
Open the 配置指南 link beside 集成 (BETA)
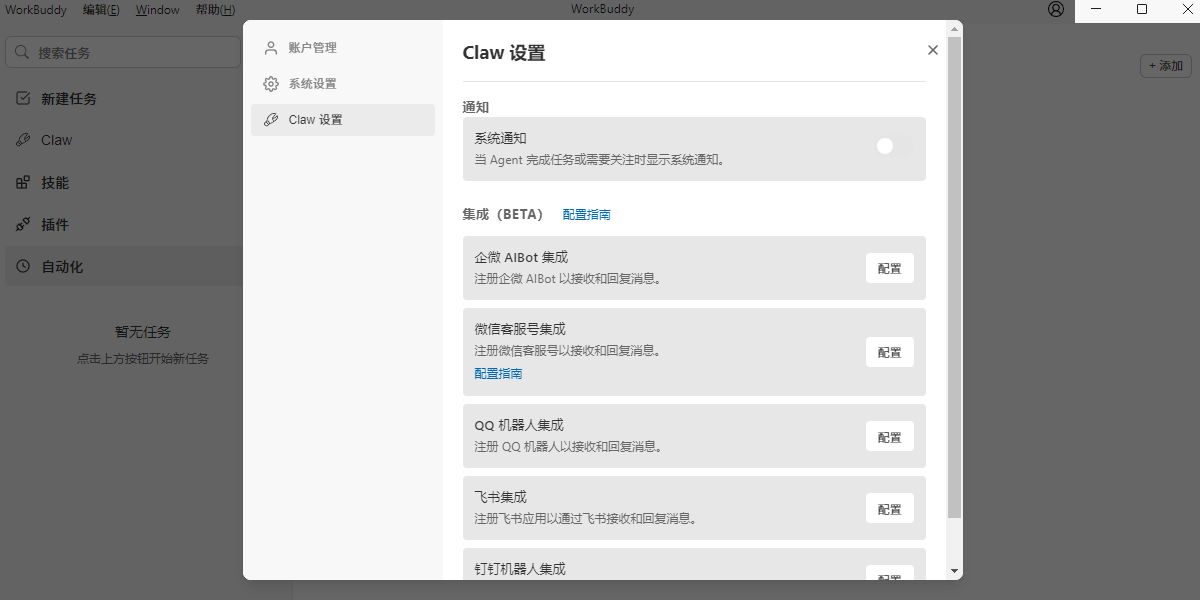click(586, 214)
